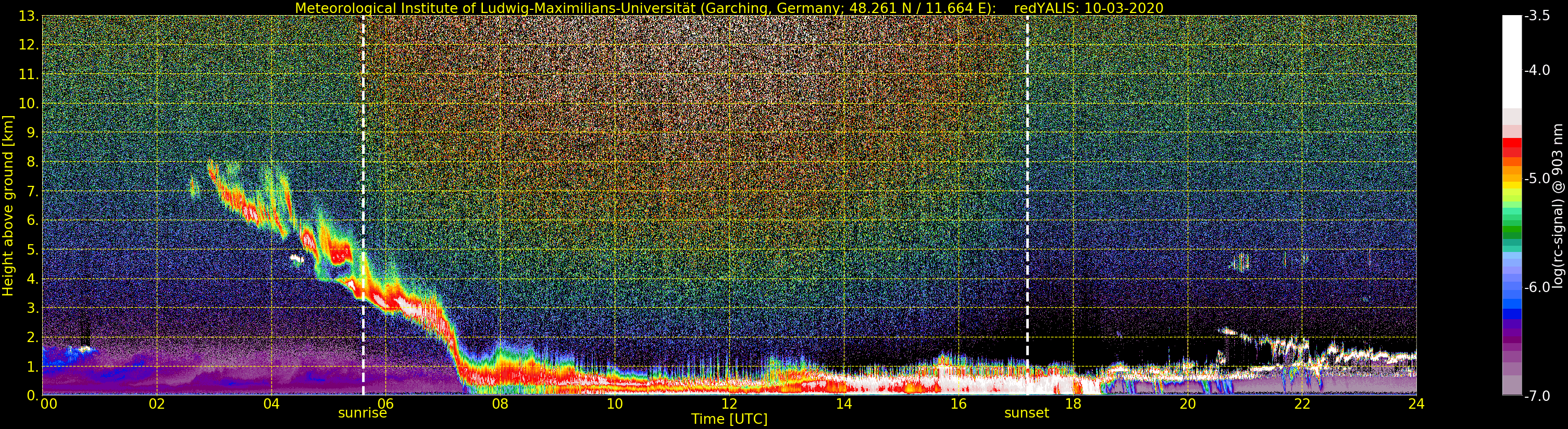Click the '1.' tick on the height axis
The image size is (1568, 429).
click(32, 367)
